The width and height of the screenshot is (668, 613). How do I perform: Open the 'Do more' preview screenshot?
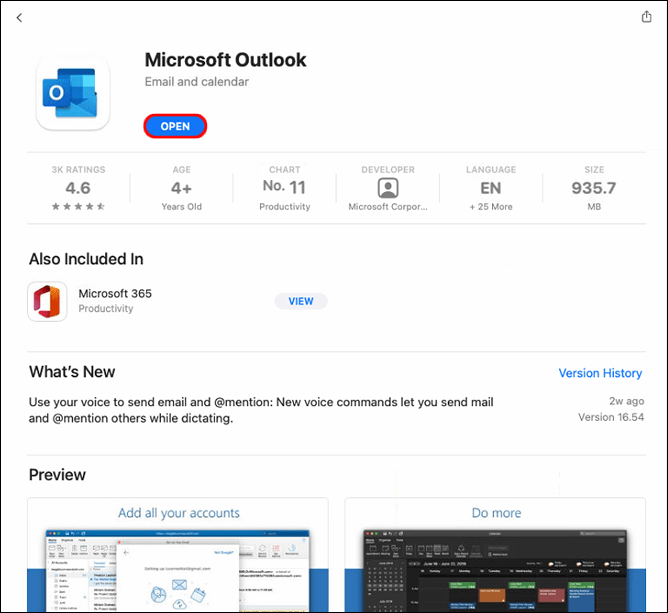click(495, 555)
